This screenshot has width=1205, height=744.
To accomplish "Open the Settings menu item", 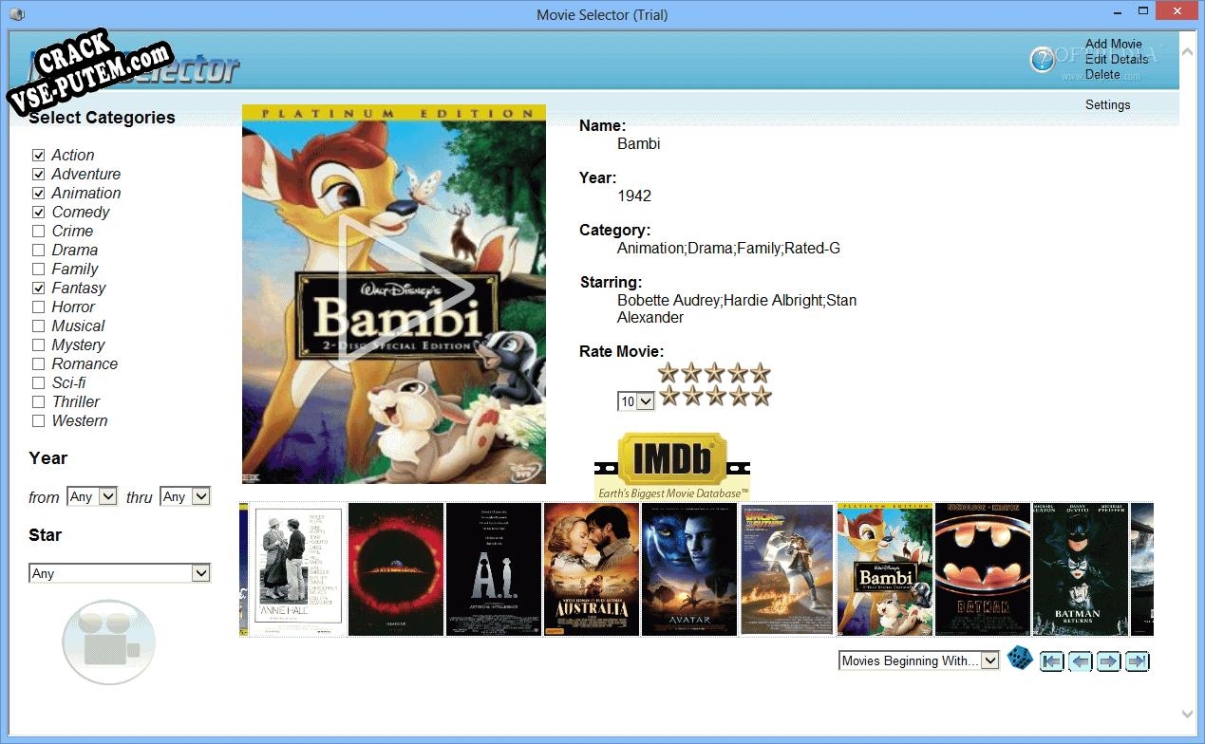I will 1108,104.
